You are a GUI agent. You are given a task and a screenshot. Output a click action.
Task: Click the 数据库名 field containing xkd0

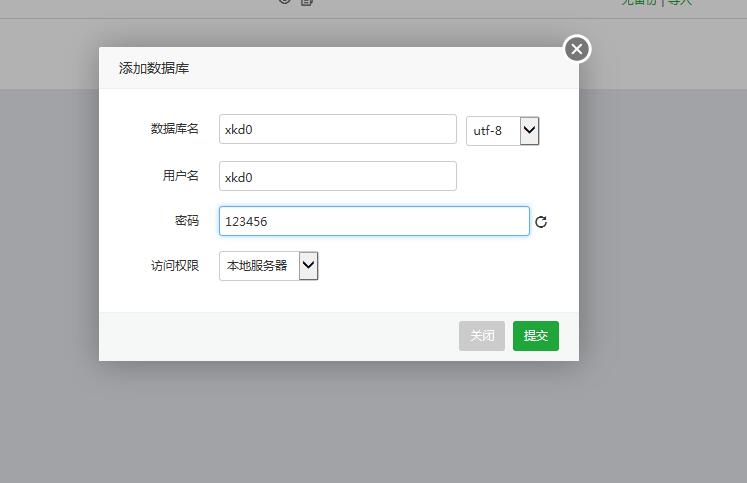337,129
